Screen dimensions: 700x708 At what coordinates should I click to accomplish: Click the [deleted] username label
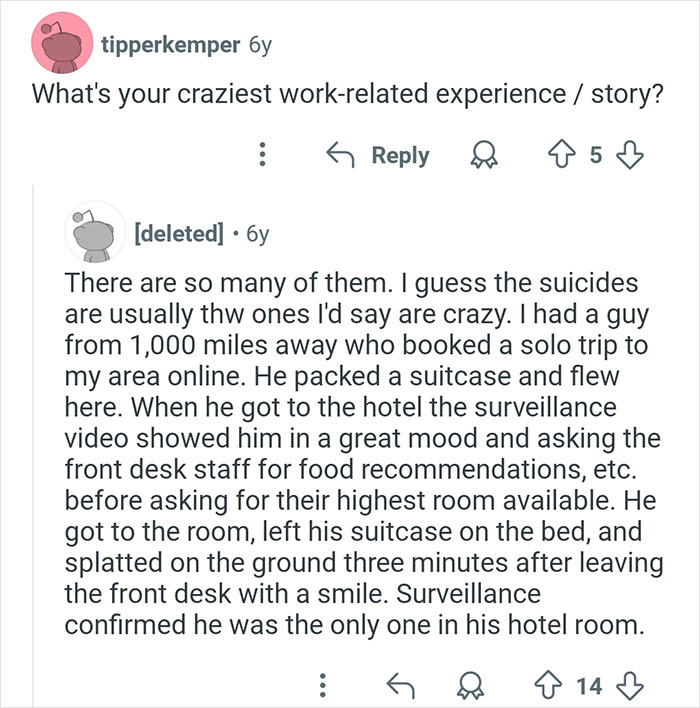pyautogui.click(x=178, y=234)
